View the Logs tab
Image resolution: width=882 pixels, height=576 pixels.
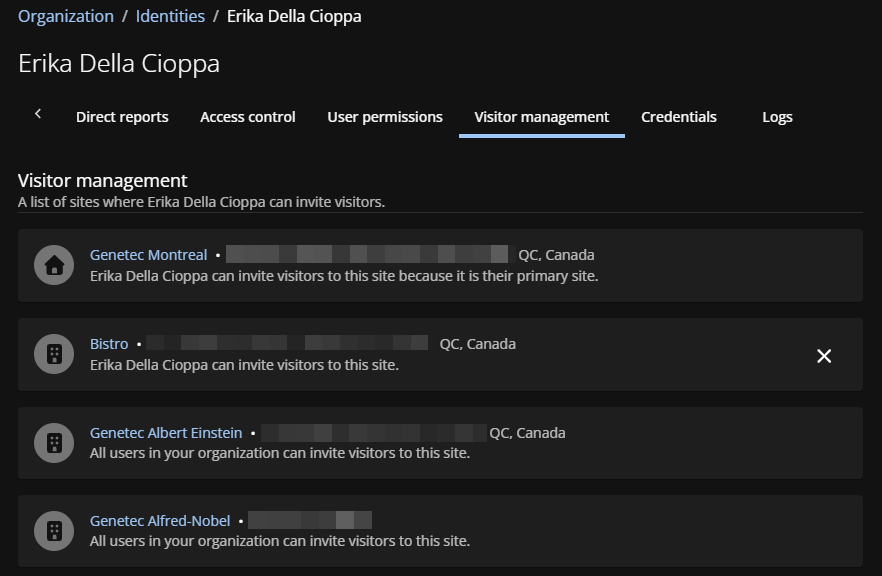[777, 117]
